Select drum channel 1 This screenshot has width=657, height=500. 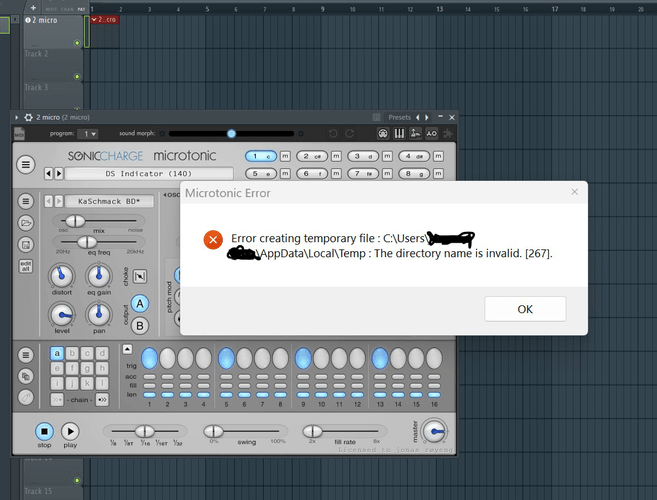coord(261,156)
